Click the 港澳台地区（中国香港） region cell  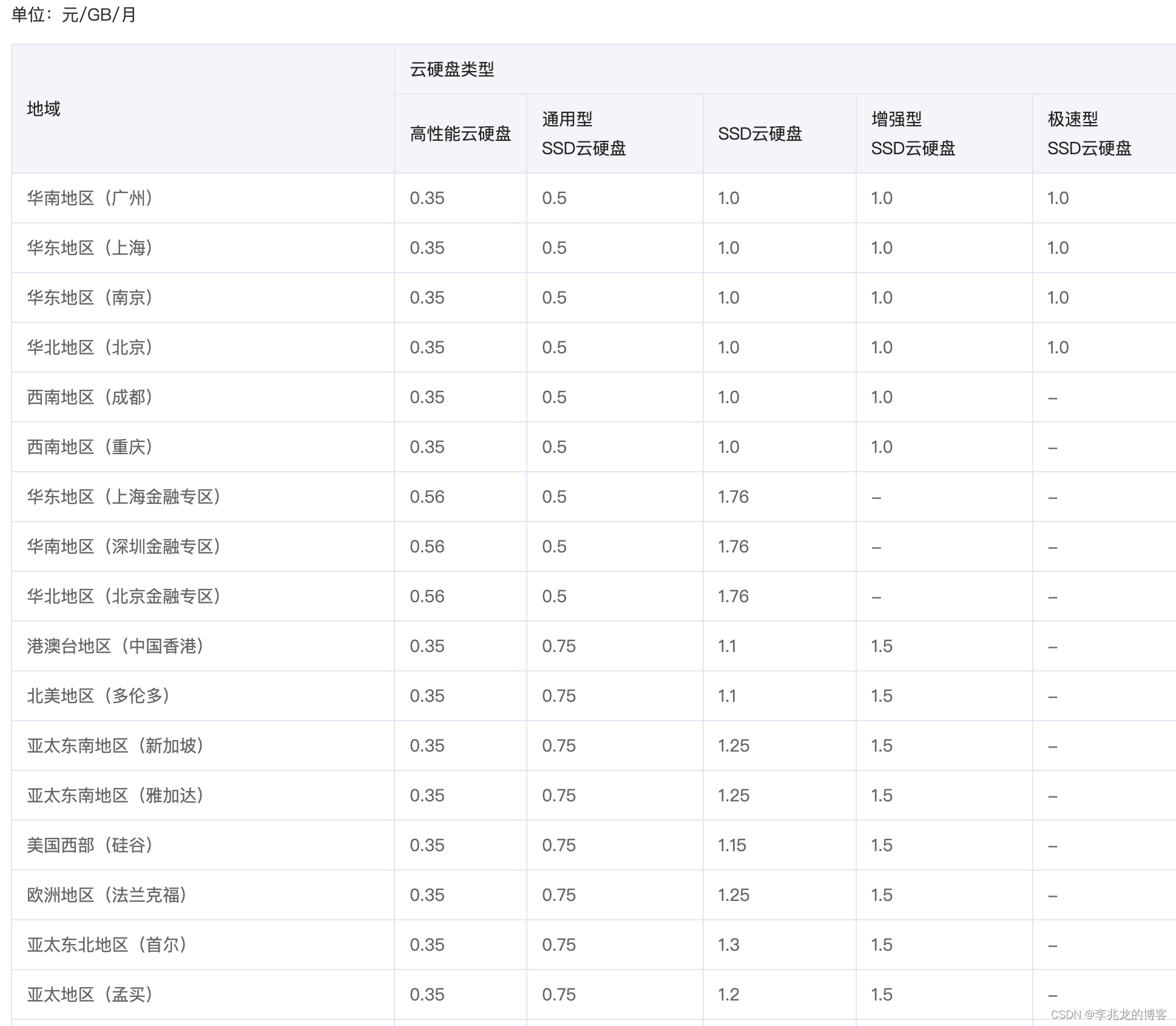[x=115, y=646]
